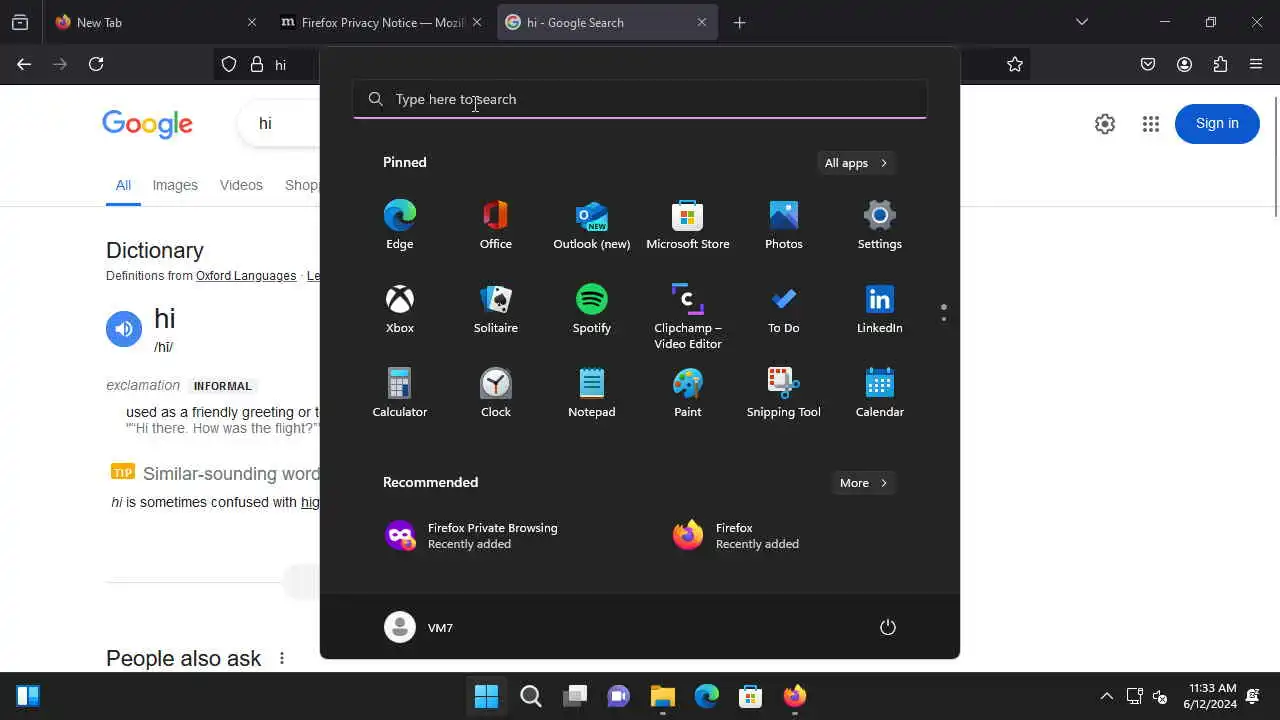Select Google Images results tab
The image size is (1280, 720).
pos(175,185)
